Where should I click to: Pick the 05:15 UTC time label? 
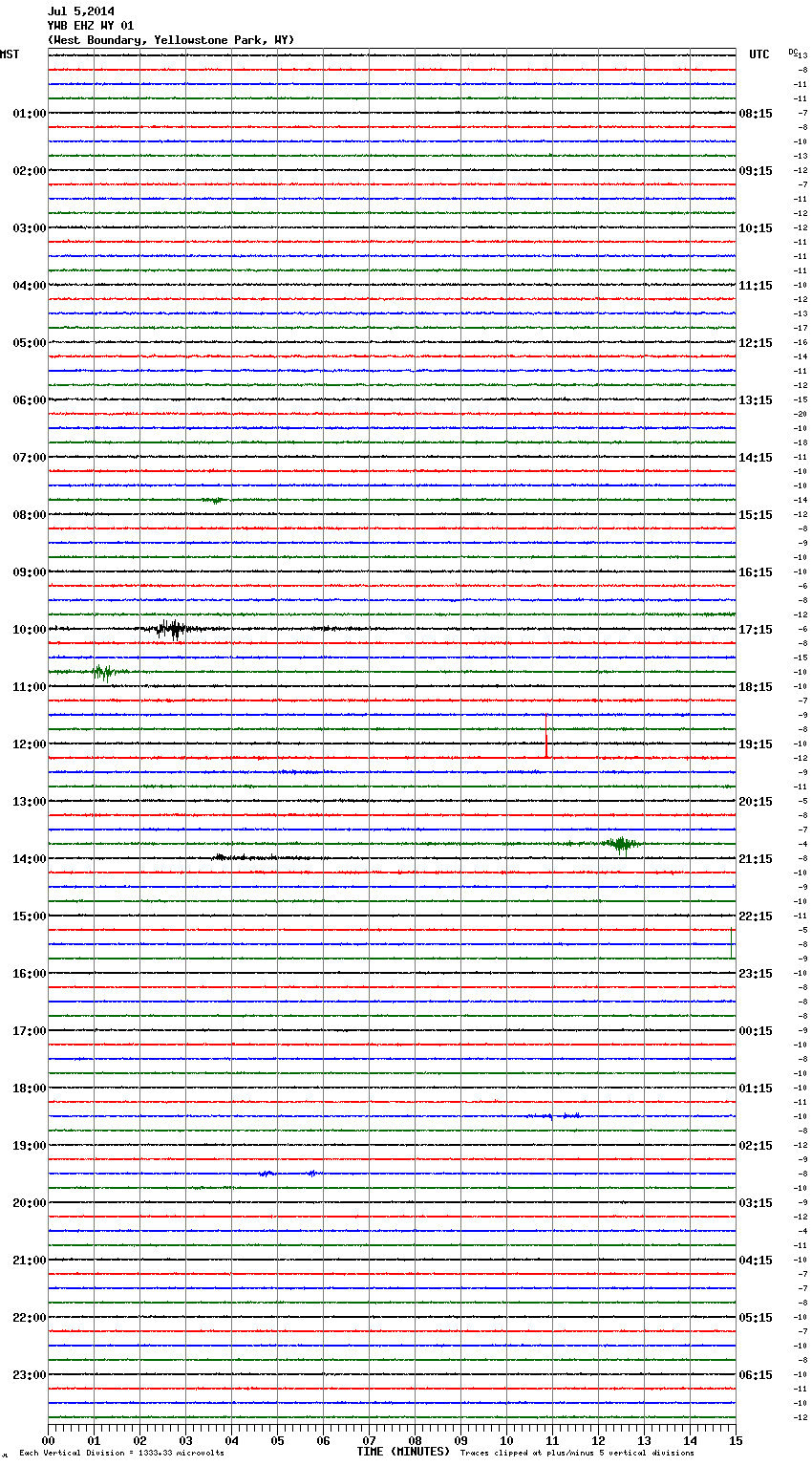pyautogui.click(x=756, y=1318)
